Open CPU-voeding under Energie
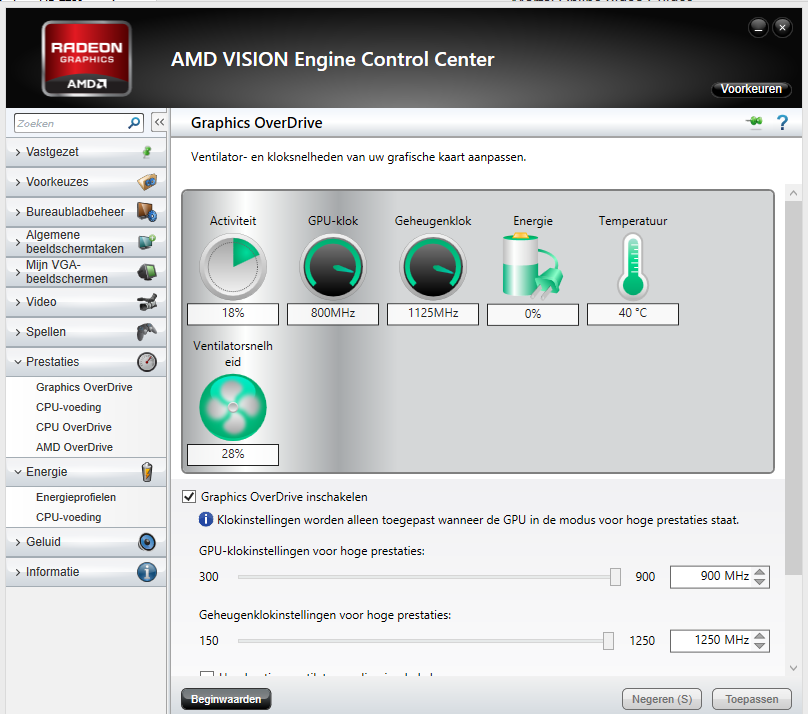This screenshot has height=714, width=808. (69, 517)
